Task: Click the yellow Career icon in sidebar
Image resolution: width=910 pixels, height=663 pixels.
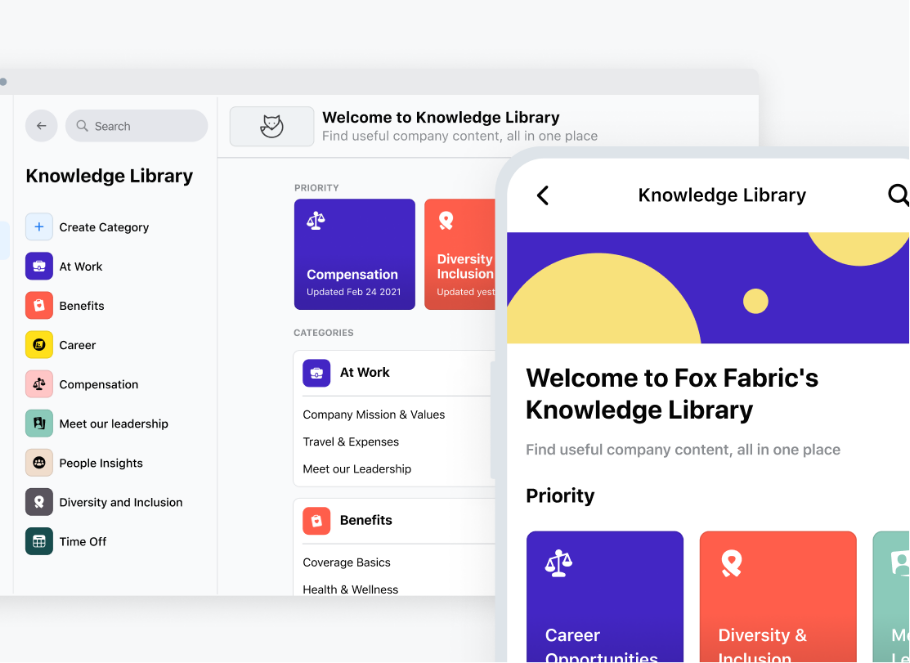Action: click(x=39, y=345)
